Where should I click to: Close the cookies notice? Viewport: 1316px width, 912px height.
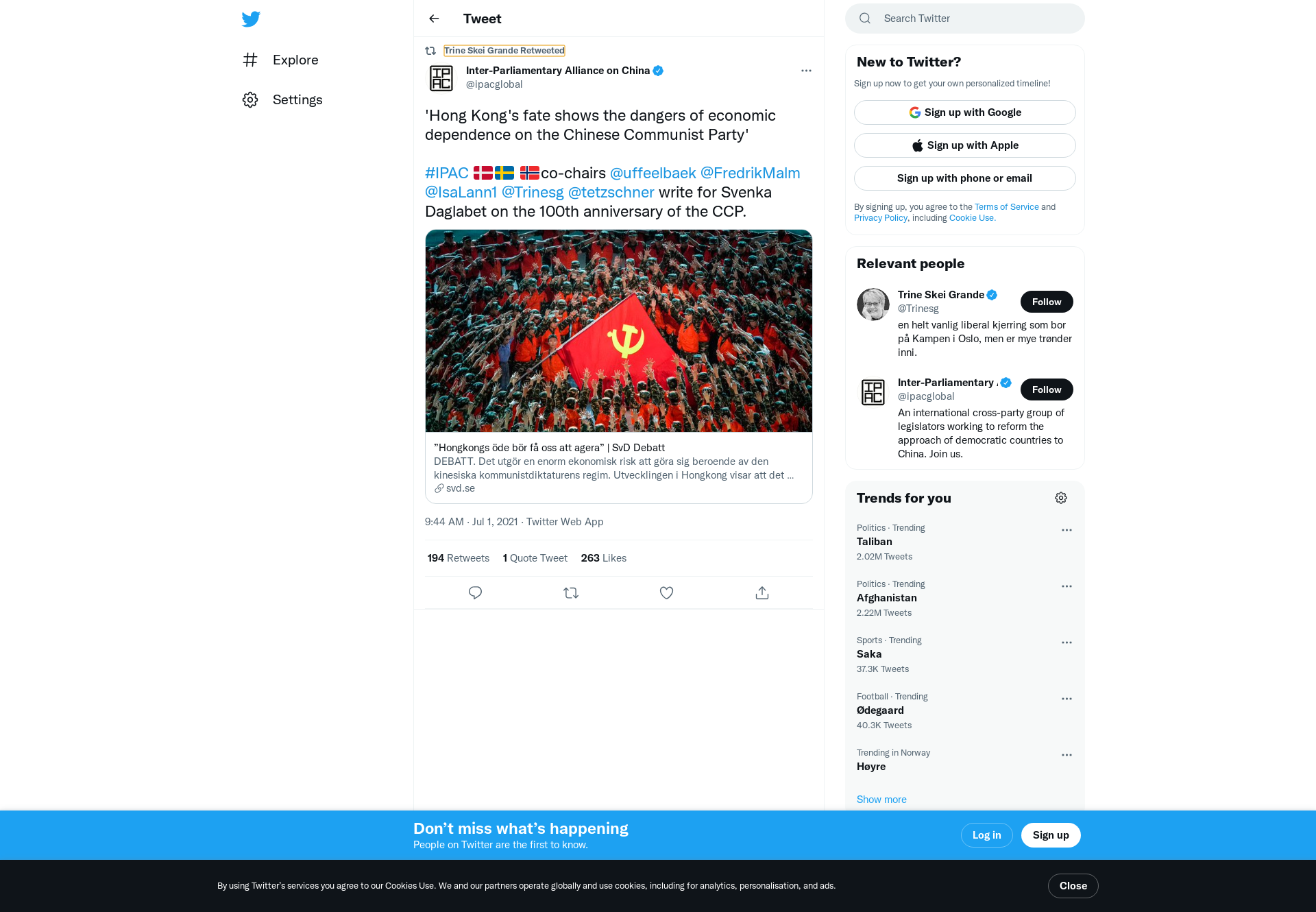pyautogui.click(x=1073, y=886)
